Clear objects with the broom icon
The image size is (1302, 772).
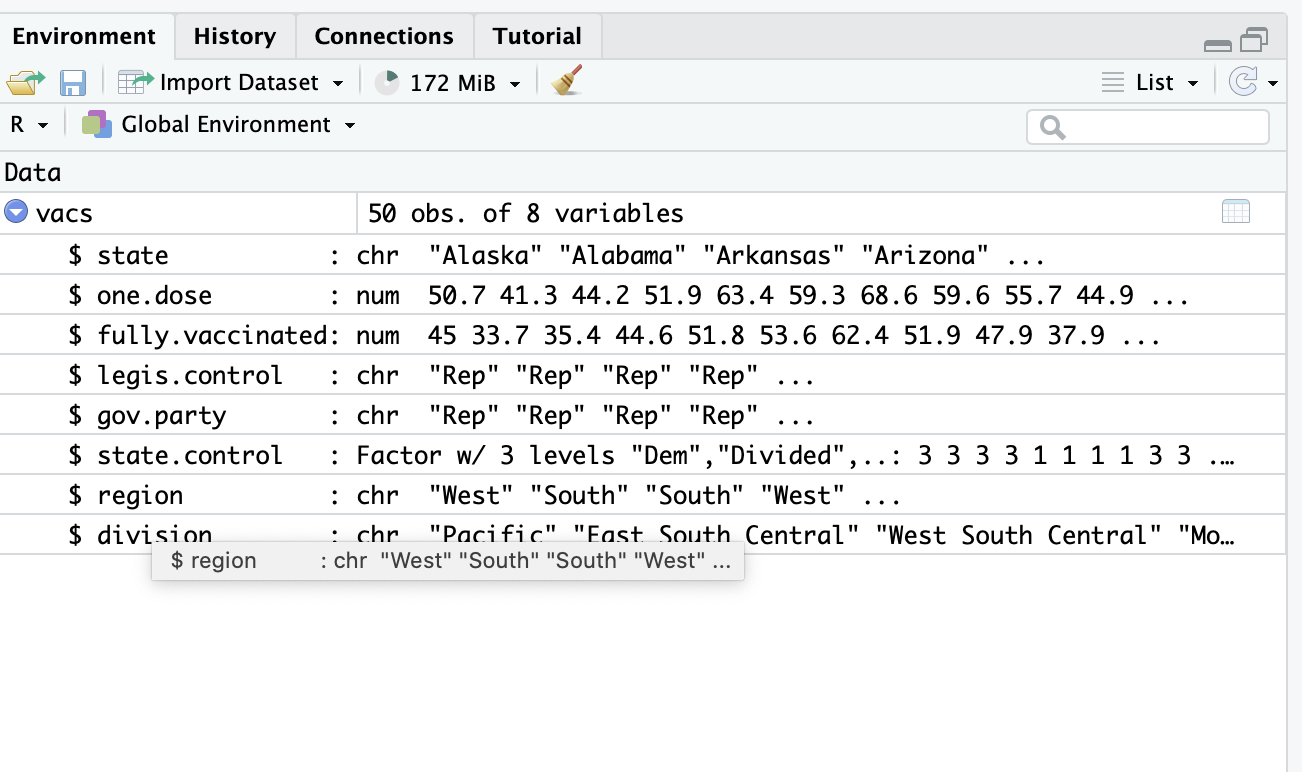(567, 82)
